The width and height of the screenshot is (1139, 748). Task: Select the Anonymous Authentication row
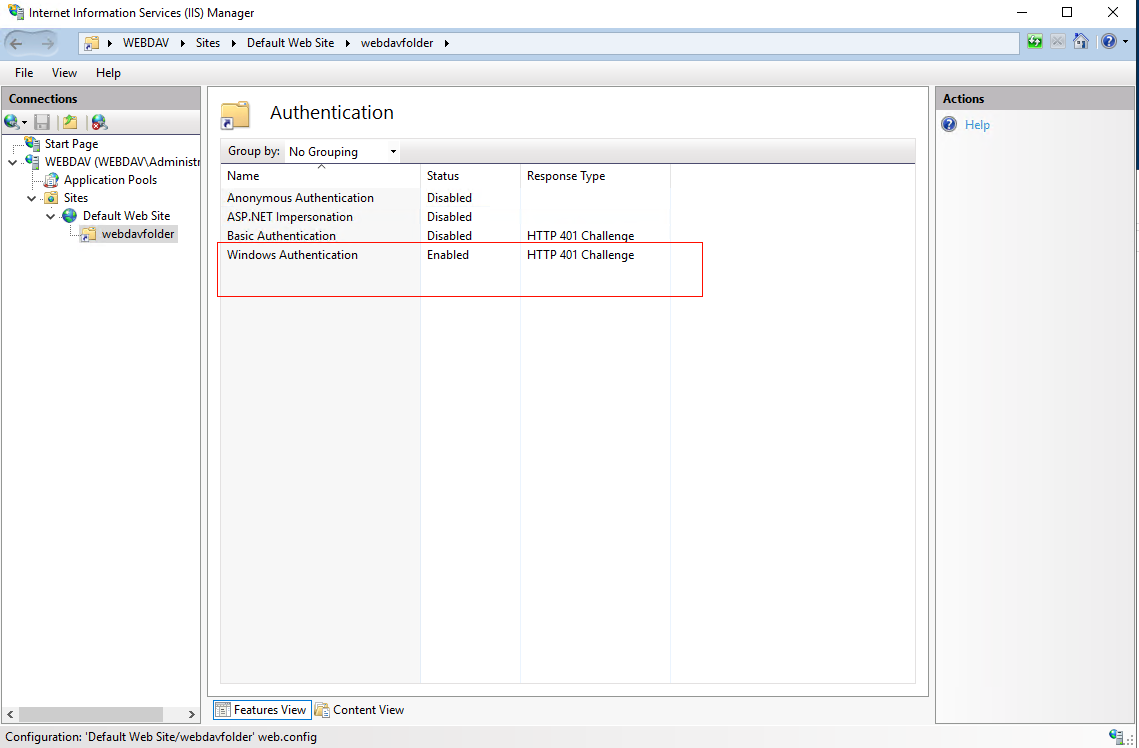click(x=445, y=198)
